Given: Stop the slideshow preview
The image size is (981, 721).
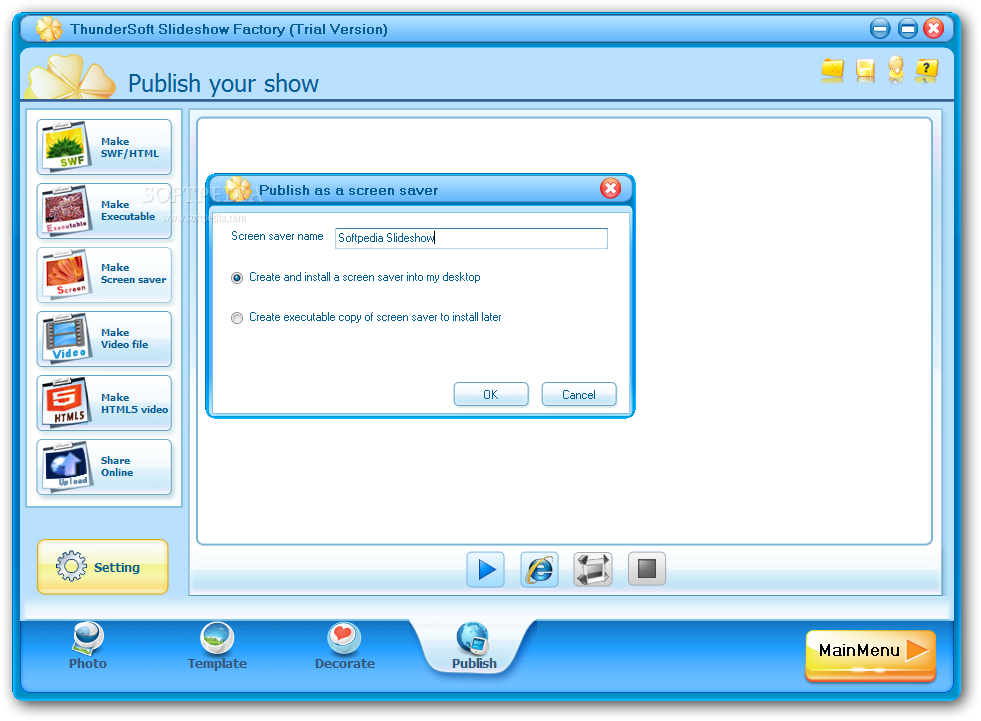Looking at the screenshot, I should [x=646, y=569].
